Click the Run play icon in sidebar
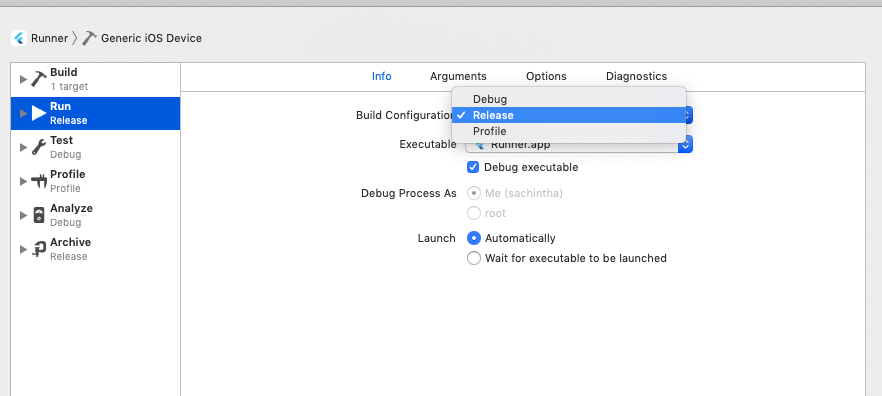The width and height of the screenshot is (882, 396). (39, 113)
